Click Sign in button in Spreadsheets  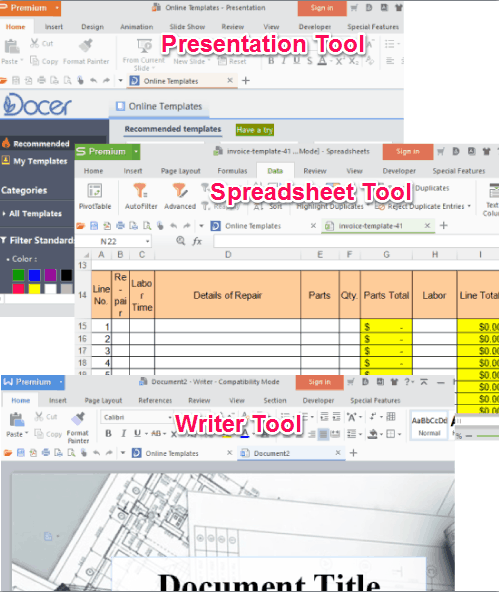point(408,151)
